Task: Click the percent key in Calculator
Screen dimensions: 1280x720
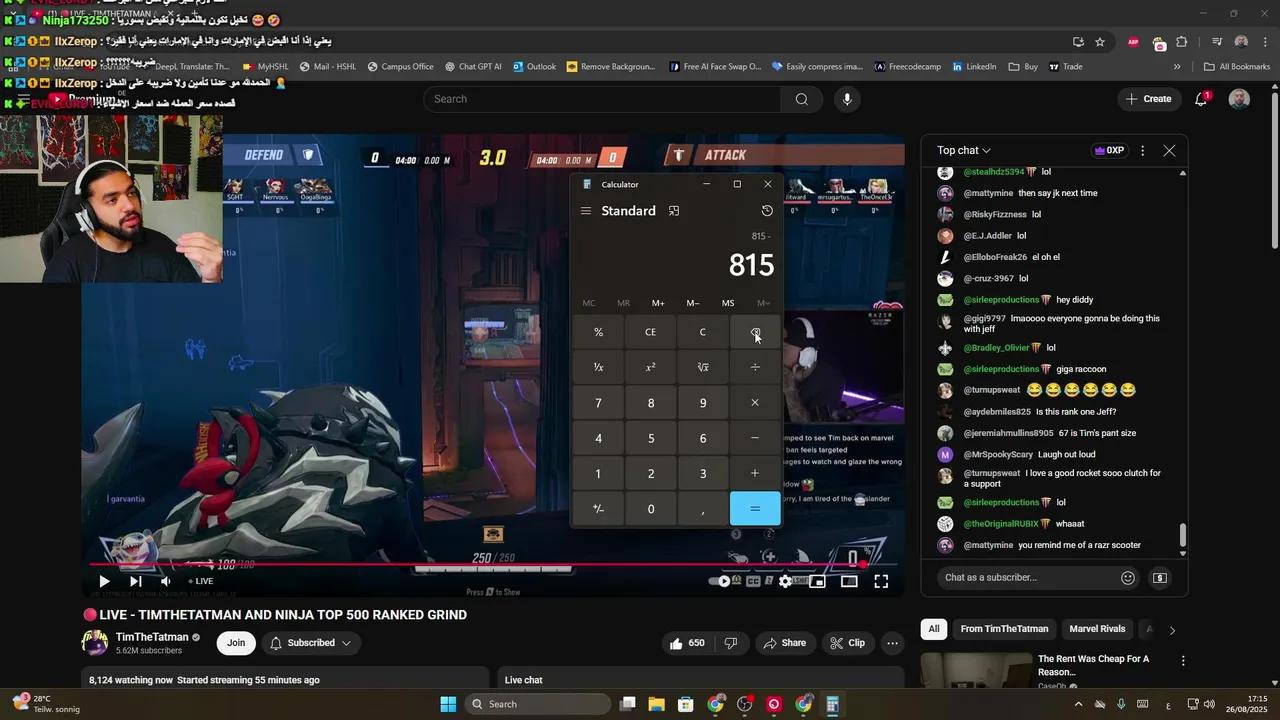Action: (x=598, y=332)
